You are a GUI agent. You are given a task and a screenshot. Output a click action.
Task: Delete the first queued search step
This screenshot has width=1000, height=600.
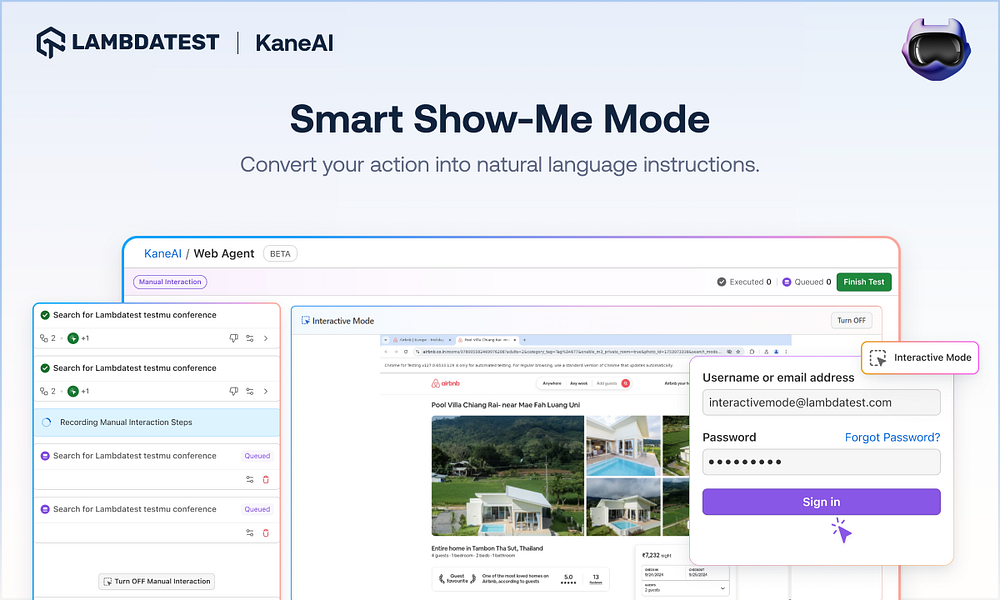(266, 479)
